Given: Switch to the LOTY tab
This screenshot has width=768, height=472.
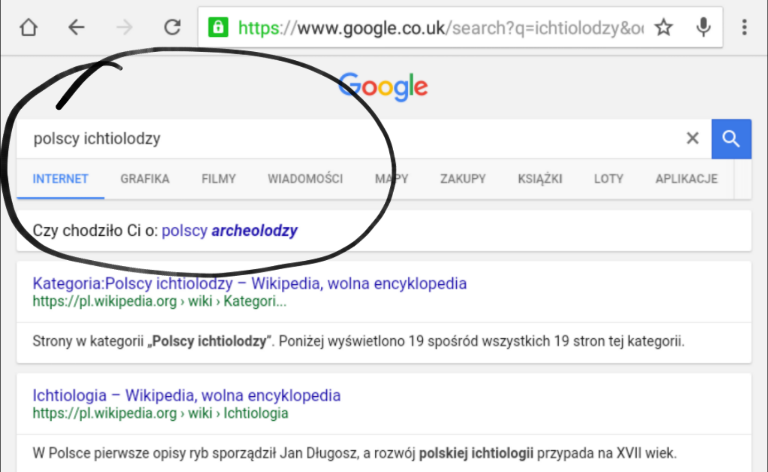Looking at the screenshot, I should [608, 179].
